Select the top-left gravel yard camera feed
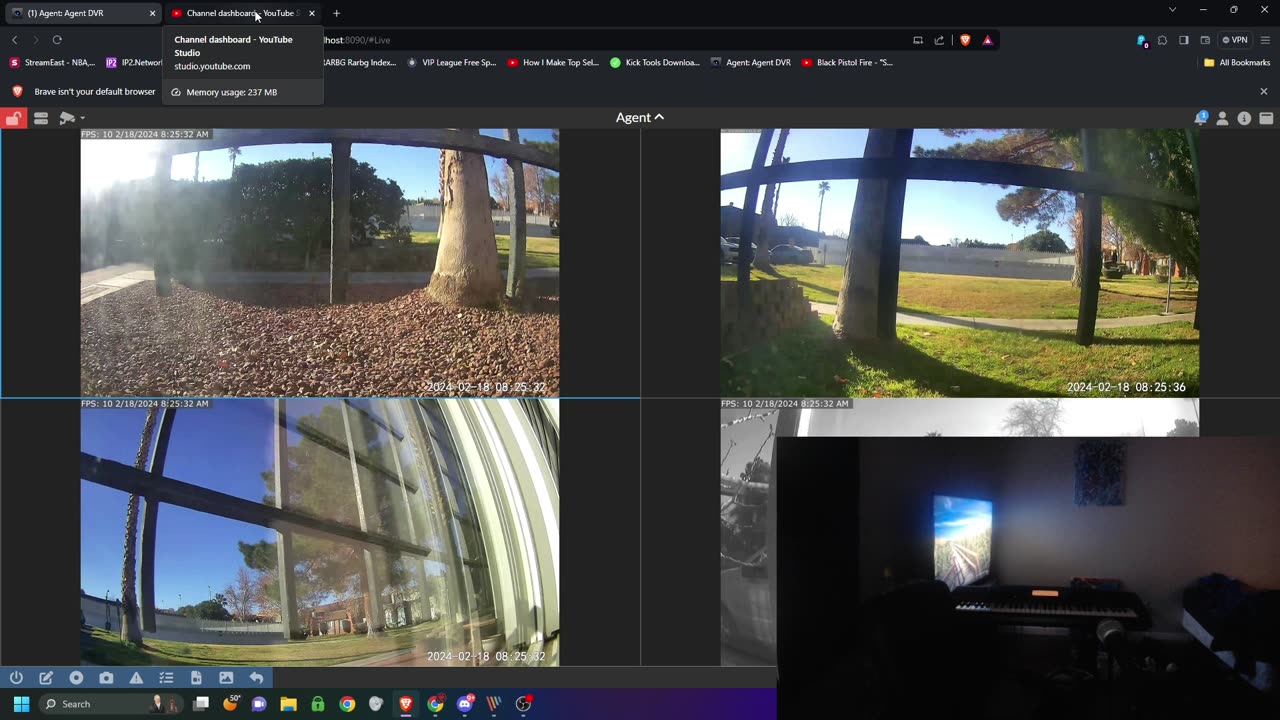This screenshot has width=1280, height=720. pos(320,263)
